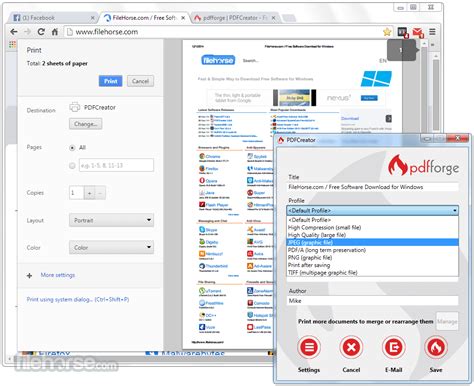Choose JPEG (graphic file) profile
The image size is (474, 386).
(x=372, y=242)
